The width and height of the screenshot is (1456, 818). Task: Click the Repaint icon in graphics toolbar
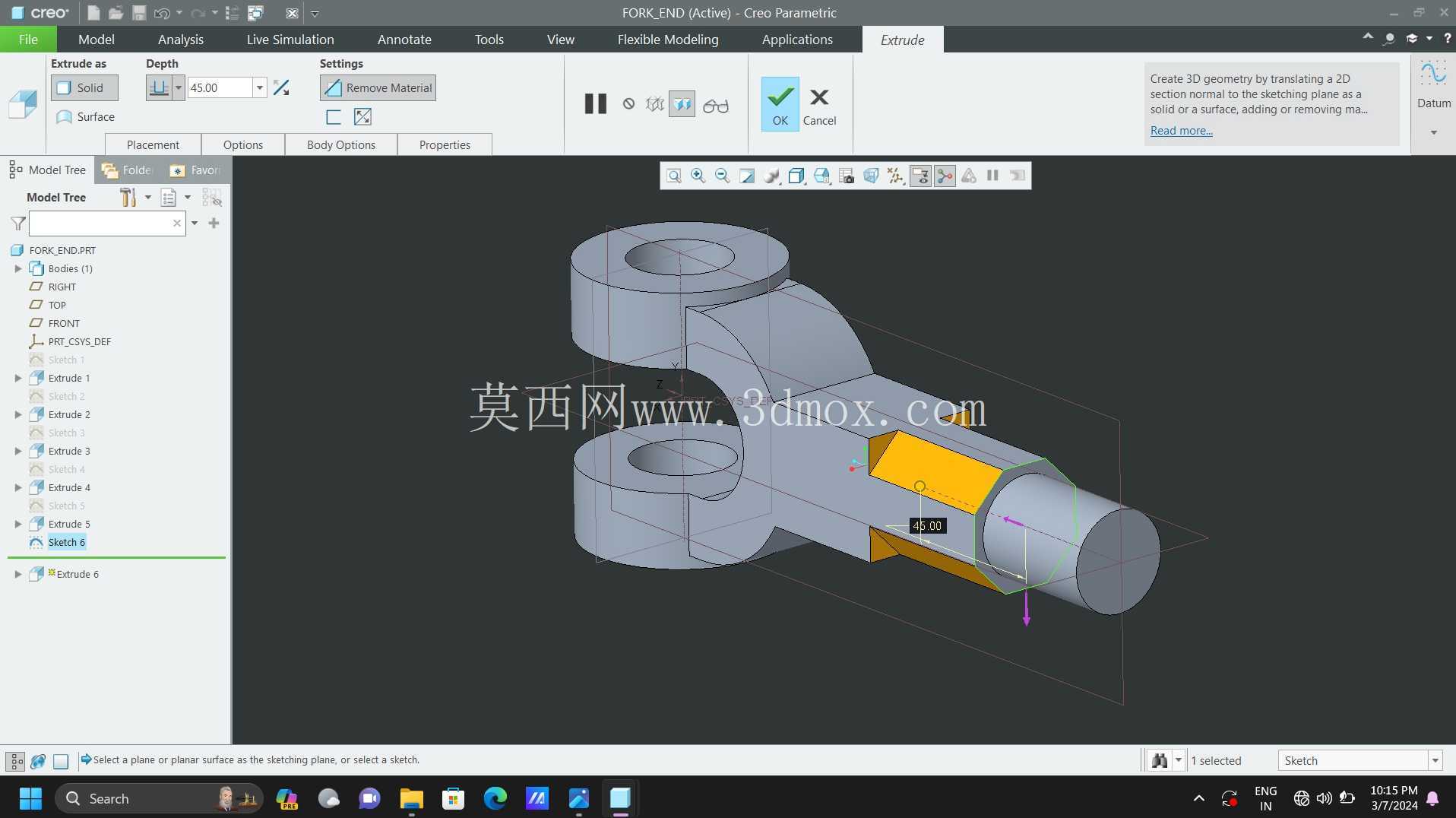pos(747,176)
